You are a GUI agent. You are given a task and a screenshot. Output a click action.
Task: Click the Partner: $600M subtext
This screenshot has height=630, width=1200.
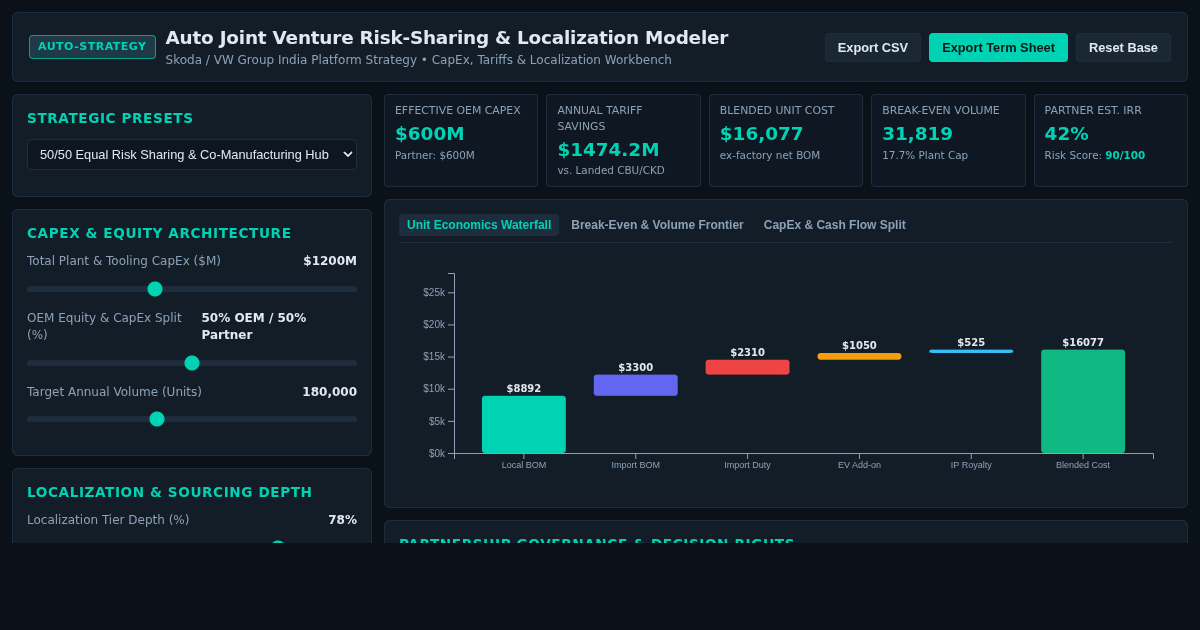coord(435,156)
